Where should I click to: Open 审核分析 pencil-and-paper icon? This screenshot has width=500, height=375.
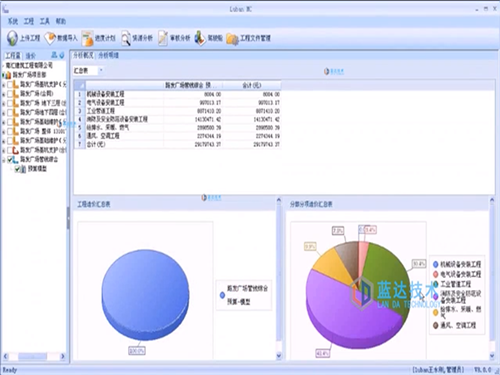[x=163, y=38]
